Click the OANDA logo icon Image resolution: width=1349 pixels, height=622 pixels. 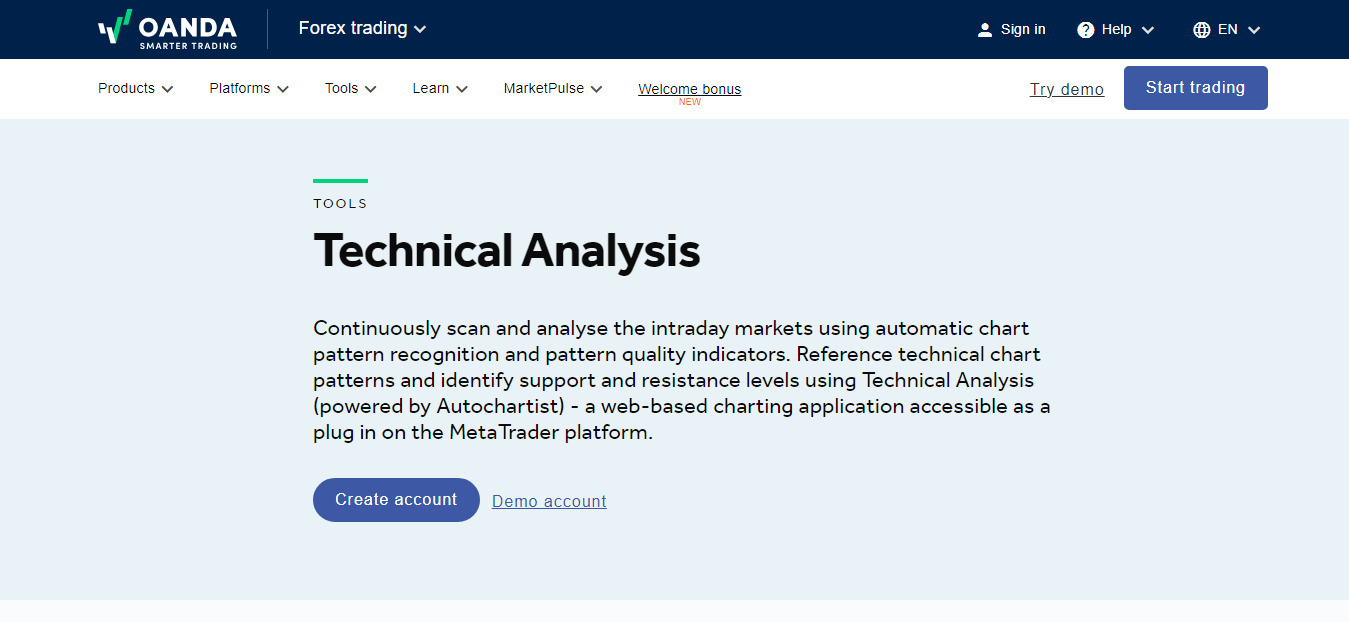115,26
